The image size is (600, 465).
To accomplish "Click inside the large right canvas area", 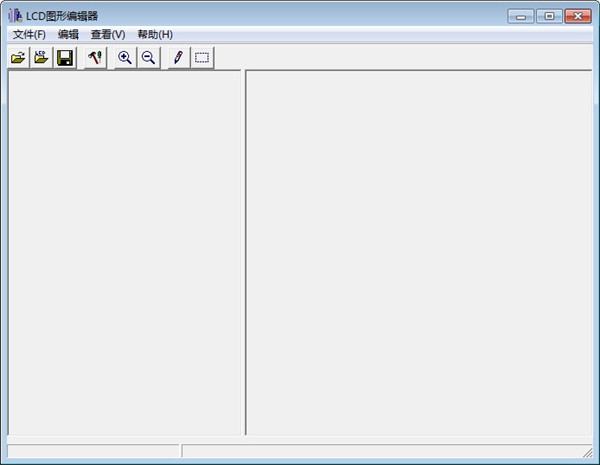I will (x=420, y=250).
